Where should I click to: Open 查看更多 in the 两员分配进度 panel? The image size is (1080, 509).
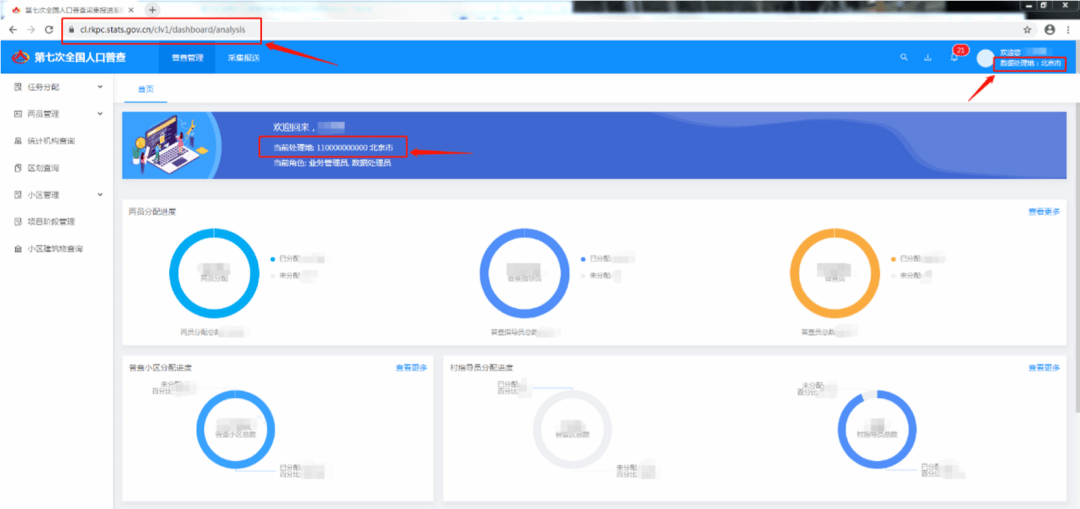[1044, 211]
